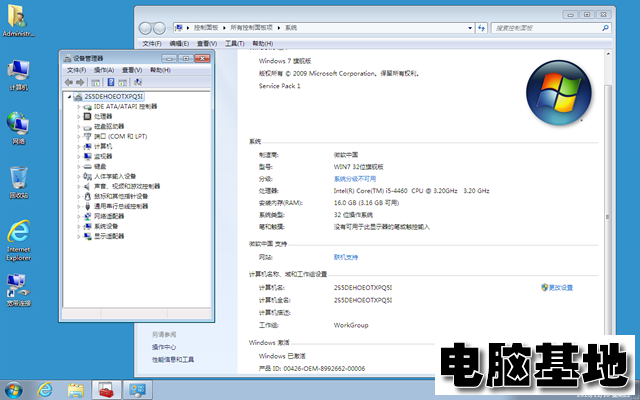The width and height of the screenshot is (640, 400).
Task: Expand the 磁盘驱动器 node
Action: click(79, 127)
